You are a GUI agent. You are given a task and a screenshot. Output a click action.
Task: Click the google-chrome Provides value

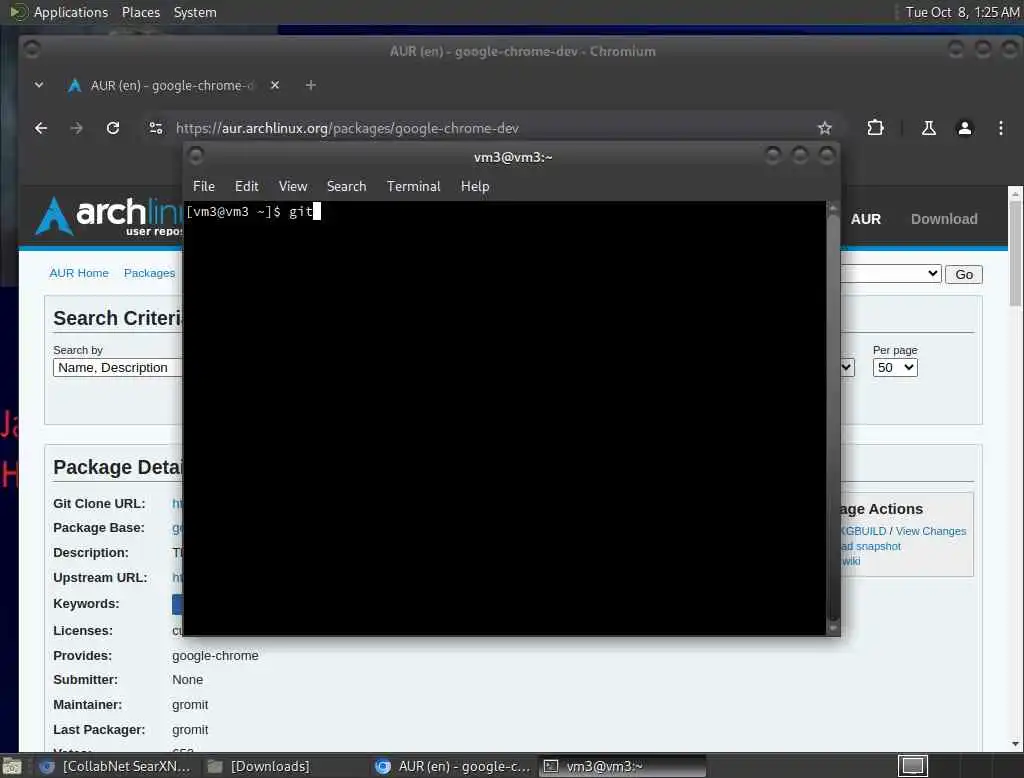click(x=215, y=655)
